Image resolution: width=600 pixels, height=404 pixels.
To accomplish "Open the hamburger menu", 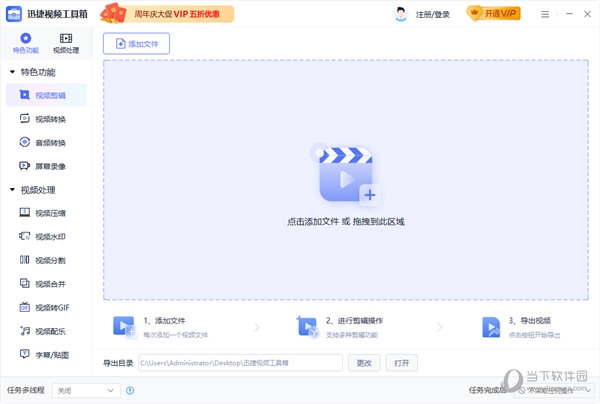I will click(545, 14).
